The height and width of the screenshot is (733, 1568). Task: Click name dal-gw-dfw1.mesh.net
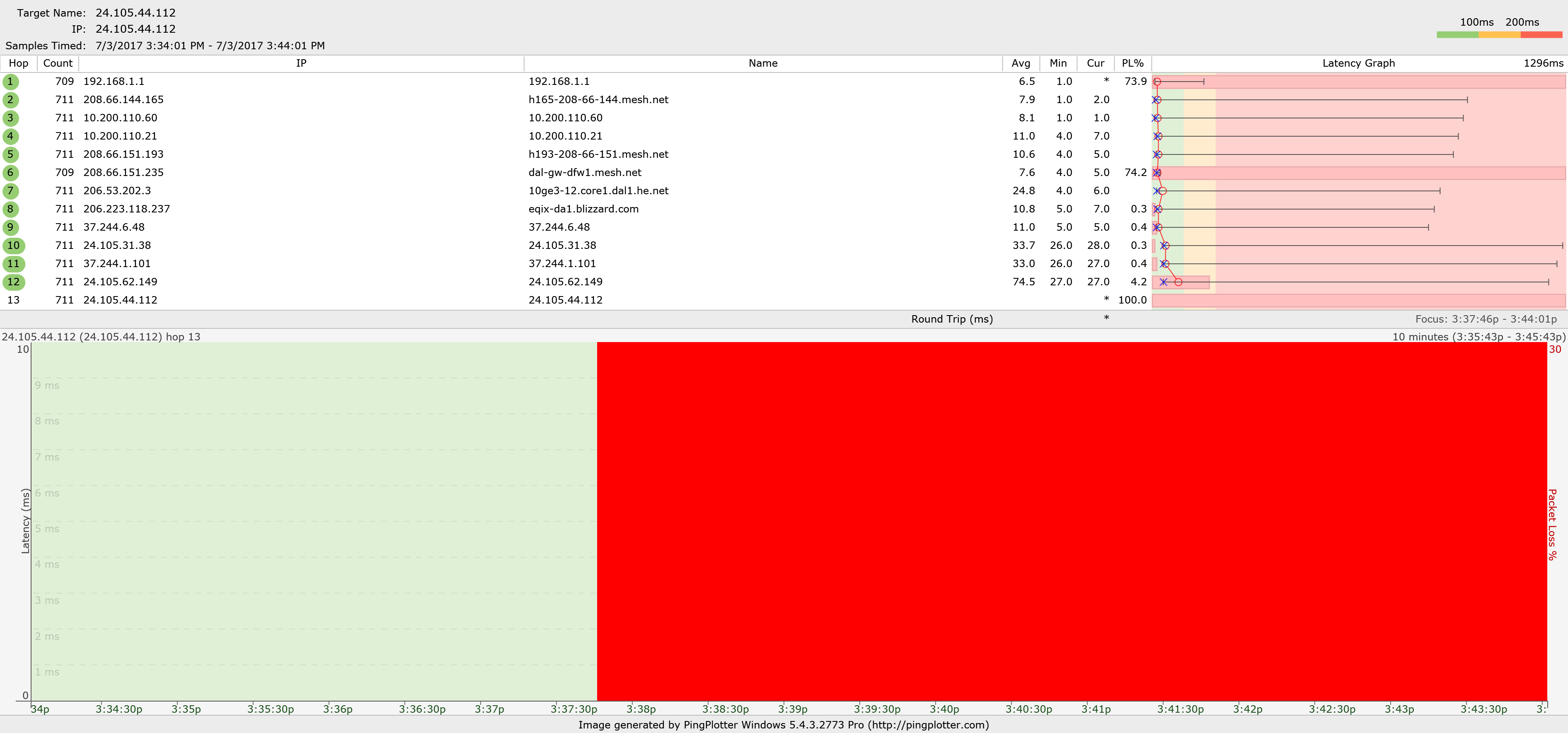[585, 173]
